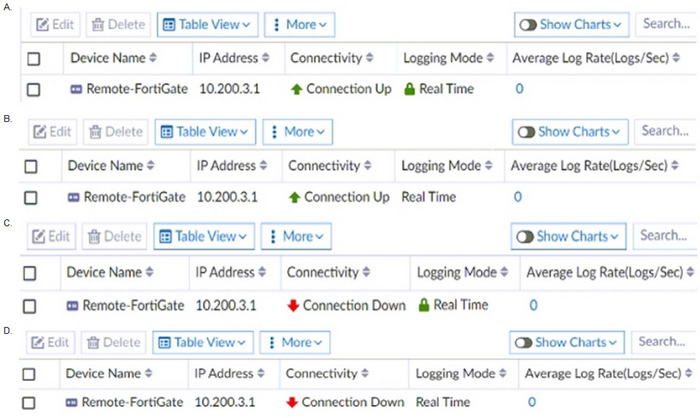
Task: Open the More menu in panel B
Action: point(298,132)
